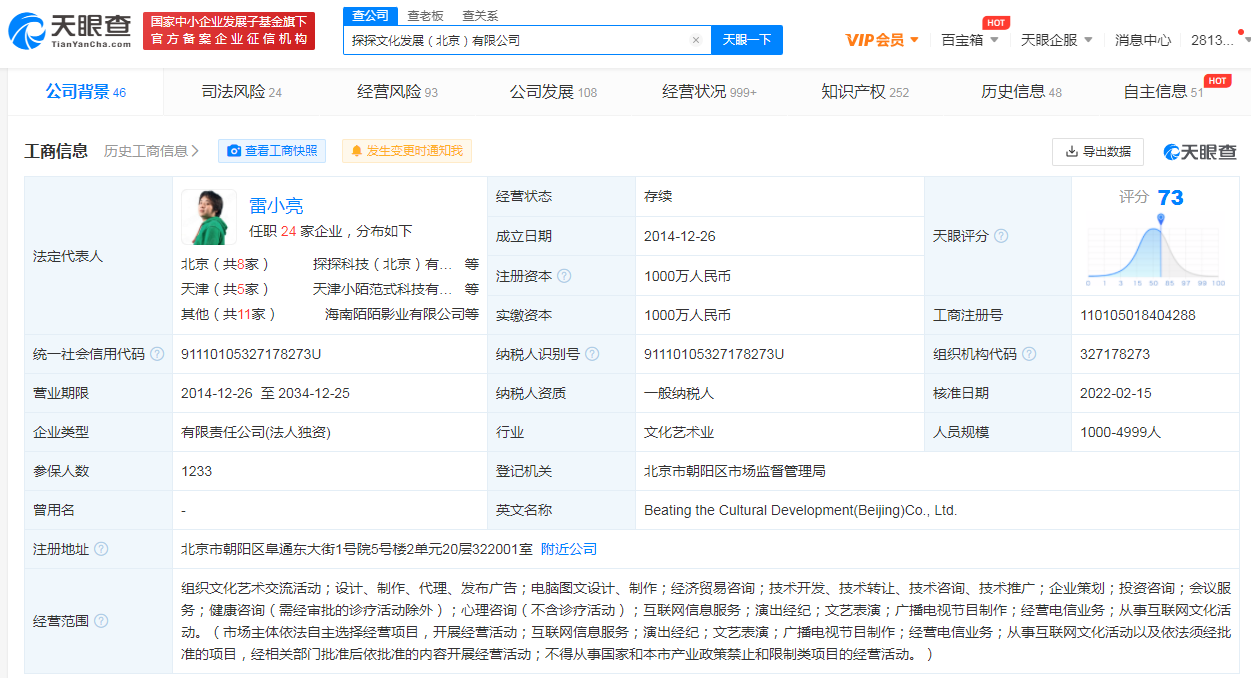The width and height of the screenshot is (1251, 678).
Task: Open the 百宝箱 dropdown menu
Action: point(969,40)
